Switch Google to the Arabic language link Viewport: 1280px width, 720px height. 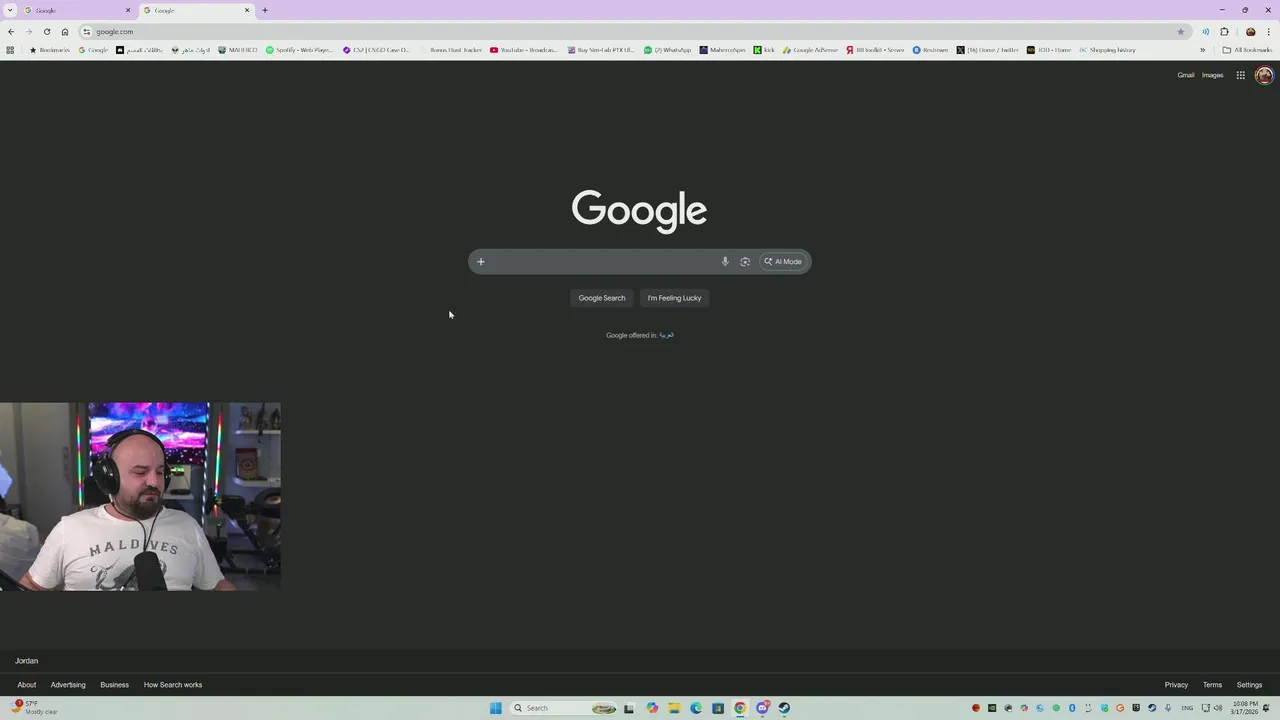click(667, 335)
